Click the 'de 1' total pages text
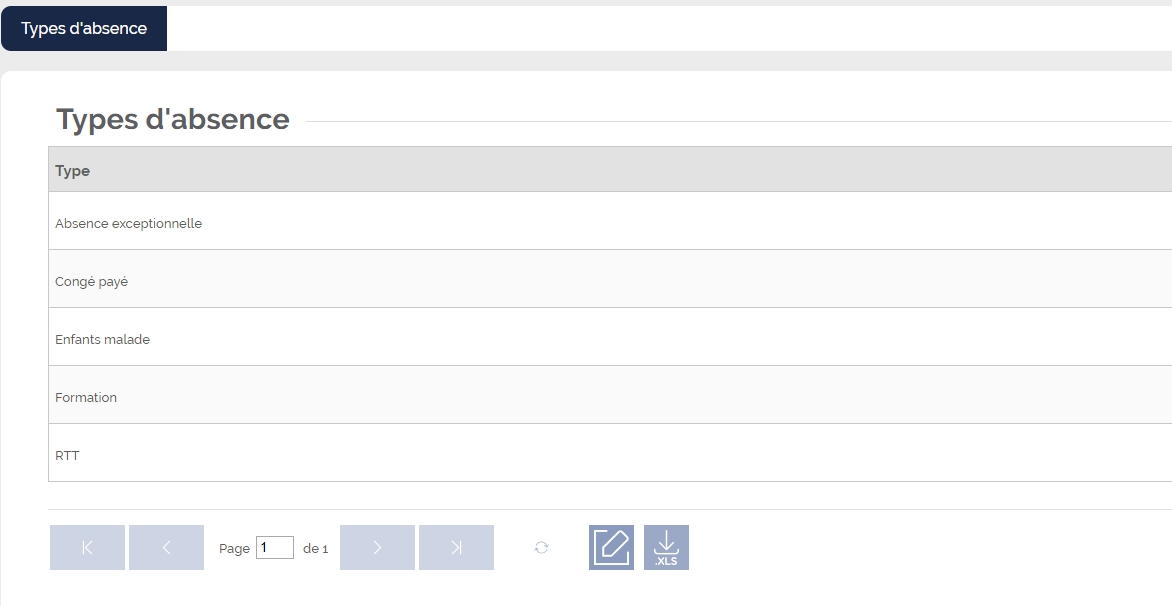Image resolution: width=1172 pixels, height=606 pixels. [x=315, y=548]
